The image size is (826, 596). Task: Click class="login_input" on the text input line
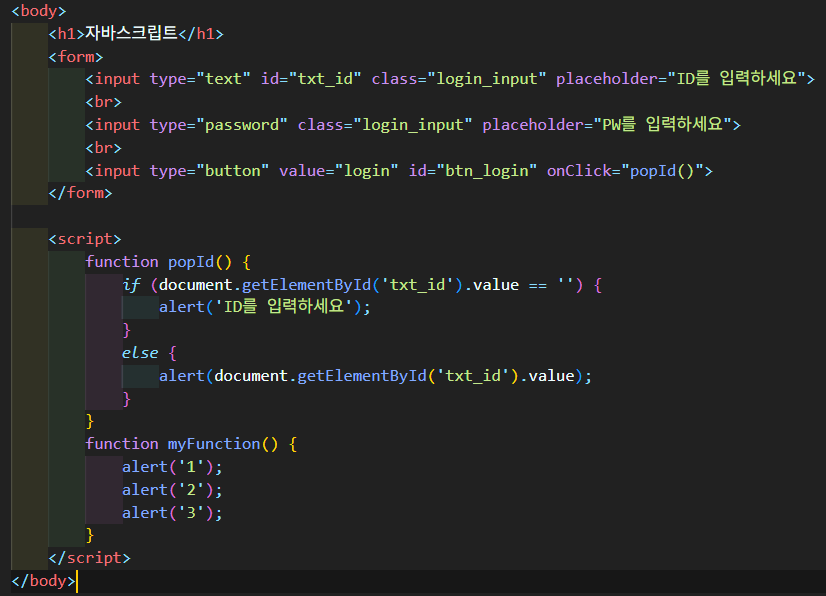point(459,79)
